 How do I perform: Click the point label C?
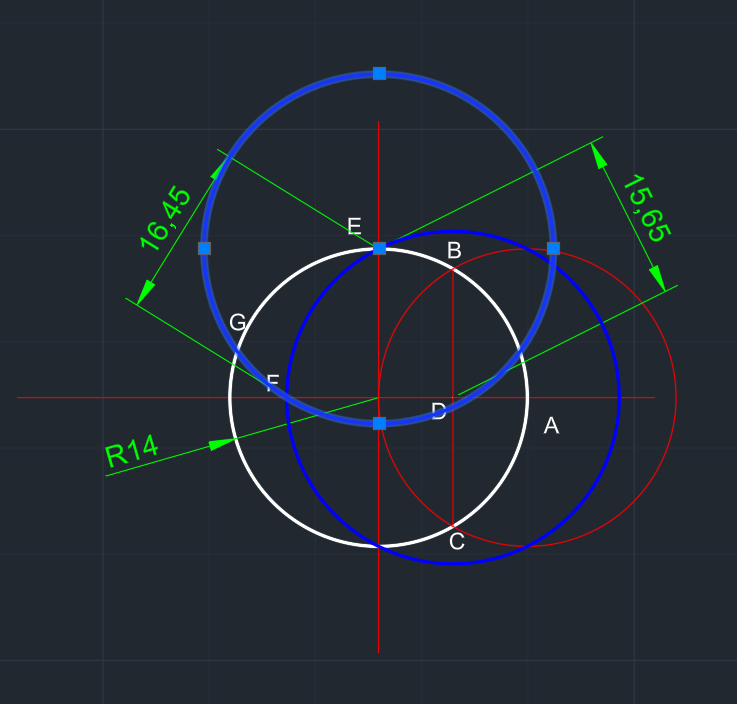pyautogui.click(x=457, y=542)
